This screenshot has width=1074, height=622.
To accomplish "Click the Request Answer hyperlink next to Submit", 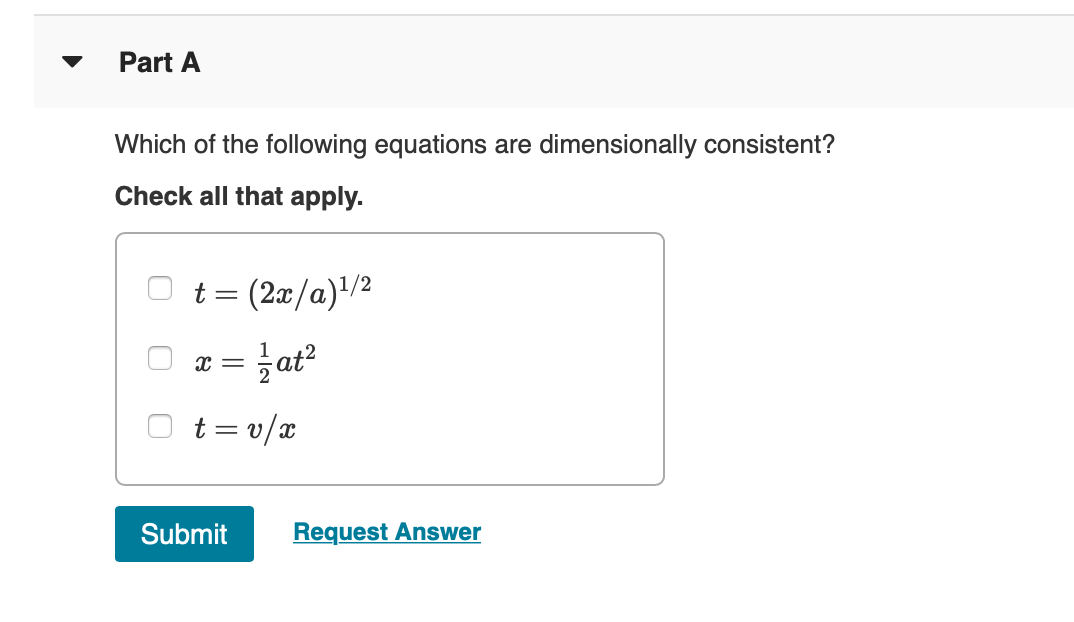I will point(386,532).
